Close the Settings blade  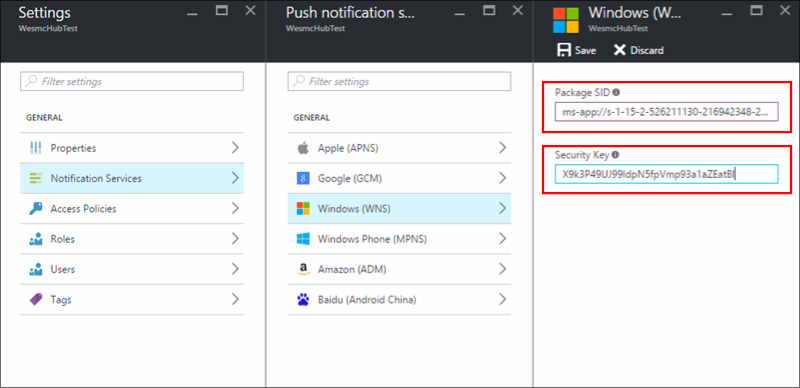[x=251, y=10]
